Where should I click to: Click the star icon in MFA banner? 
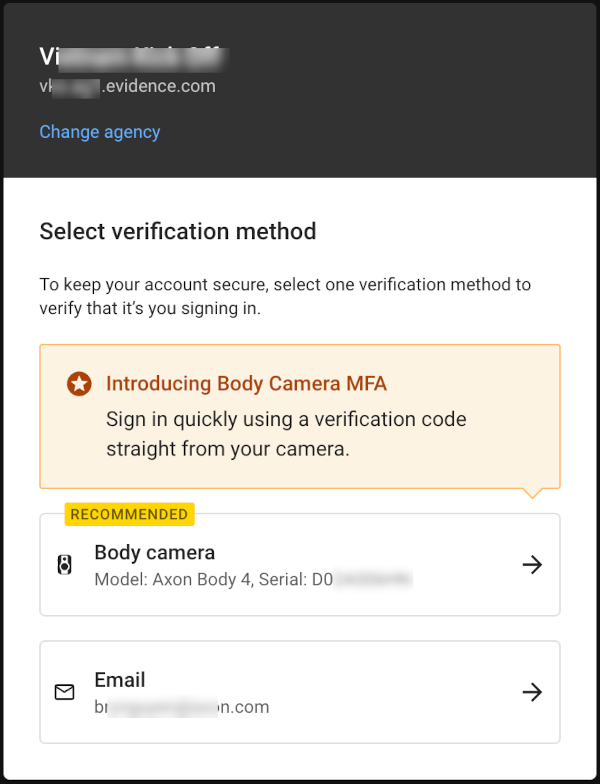(79, 384)
